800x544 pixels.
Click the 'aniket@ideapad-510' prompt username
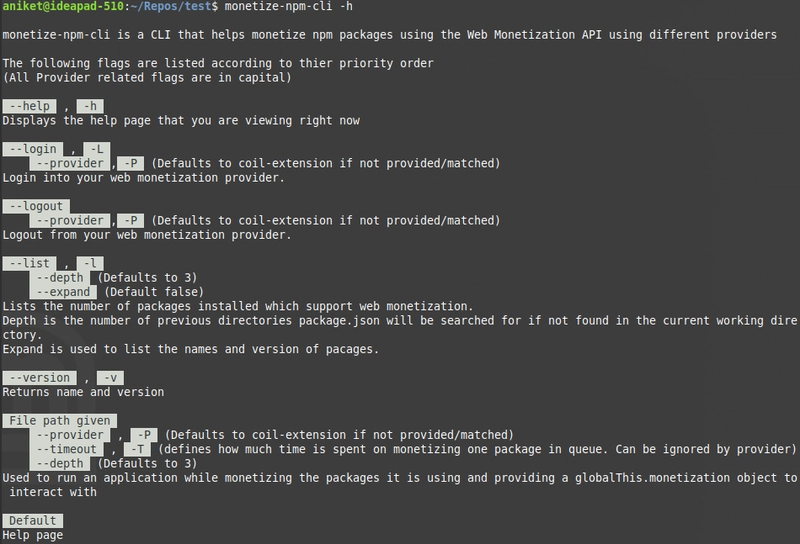63,7
